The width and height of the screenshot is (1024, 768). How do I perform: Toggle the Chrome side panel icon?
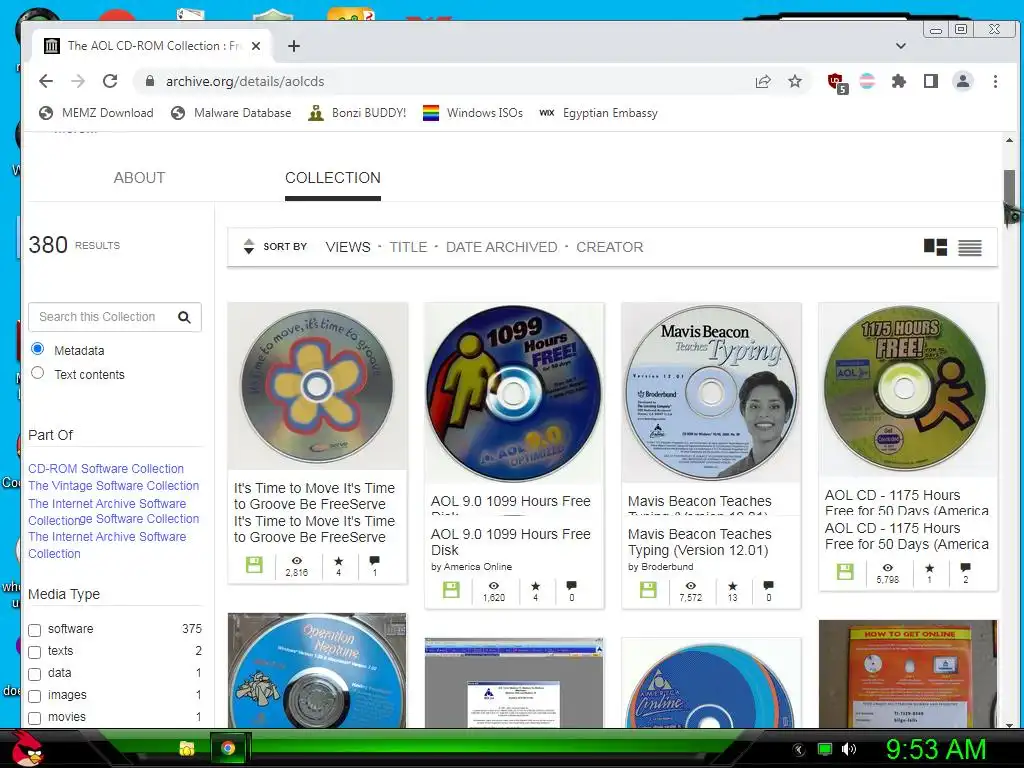pyautogui.click(x=931, y=82)
